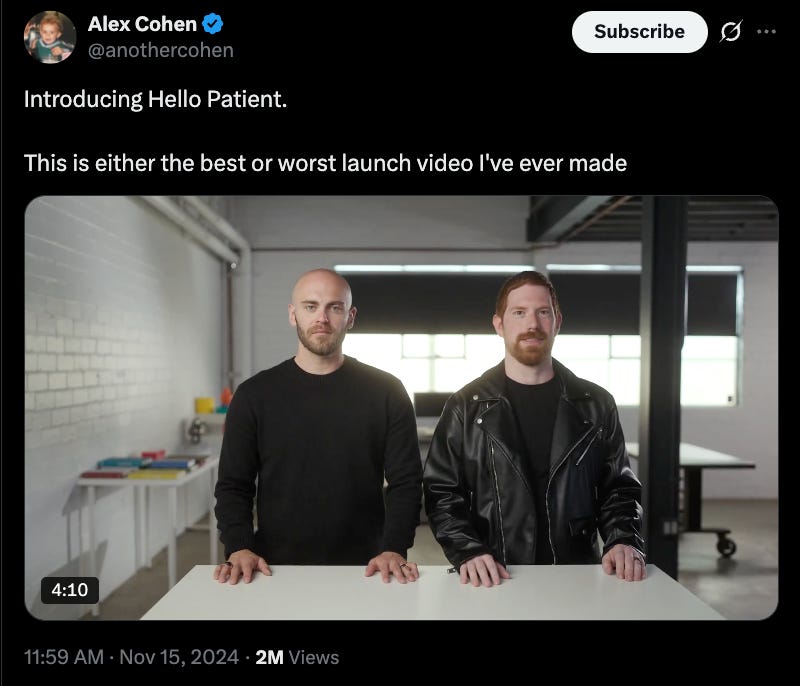Click the stacked books in the video background

click(x=145, y=465)
